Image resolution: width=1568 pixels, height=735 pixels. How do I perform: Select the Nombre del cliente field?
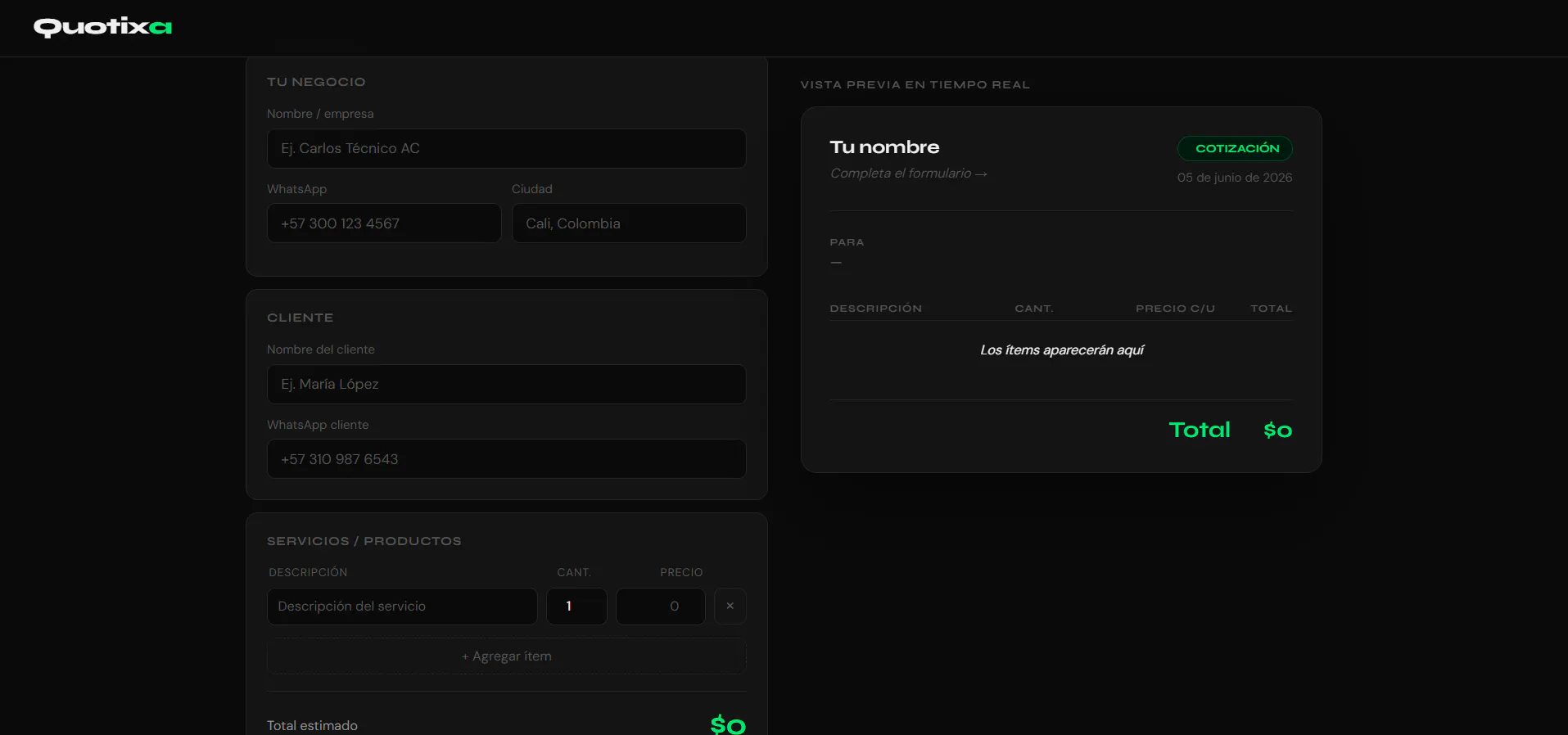coord(506,384)
